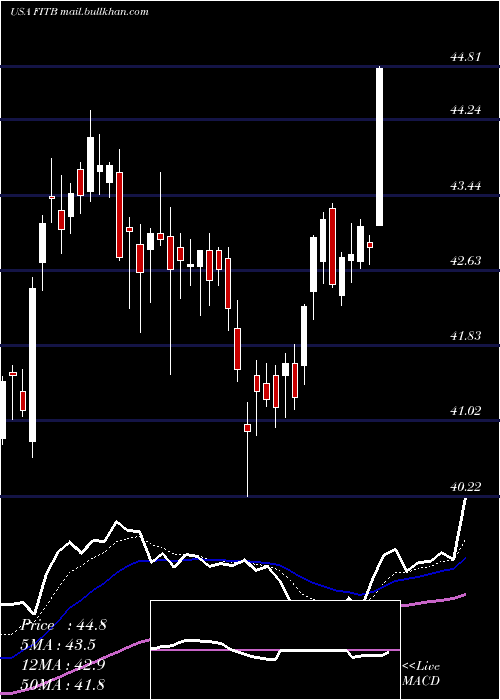
Task: Click the 41.02 price level label
Action: 466,411
